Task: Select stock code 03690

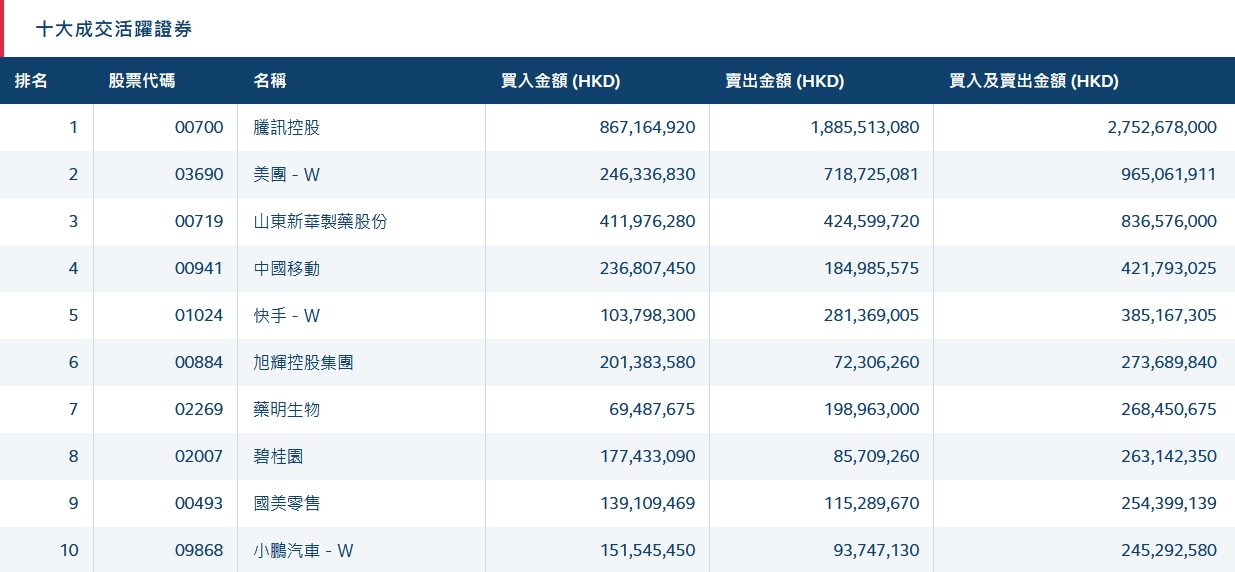Action: (199, 174)
